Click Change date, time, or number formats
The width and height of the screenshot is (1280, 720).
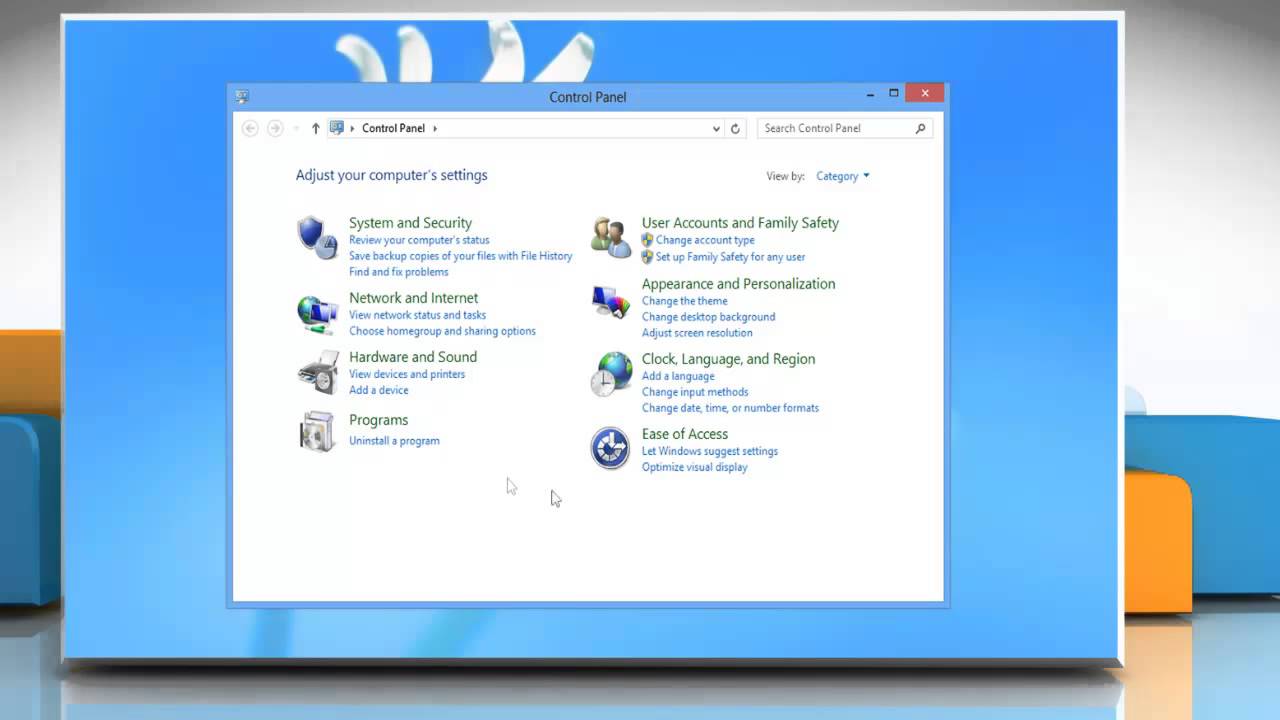click(730, 408)
